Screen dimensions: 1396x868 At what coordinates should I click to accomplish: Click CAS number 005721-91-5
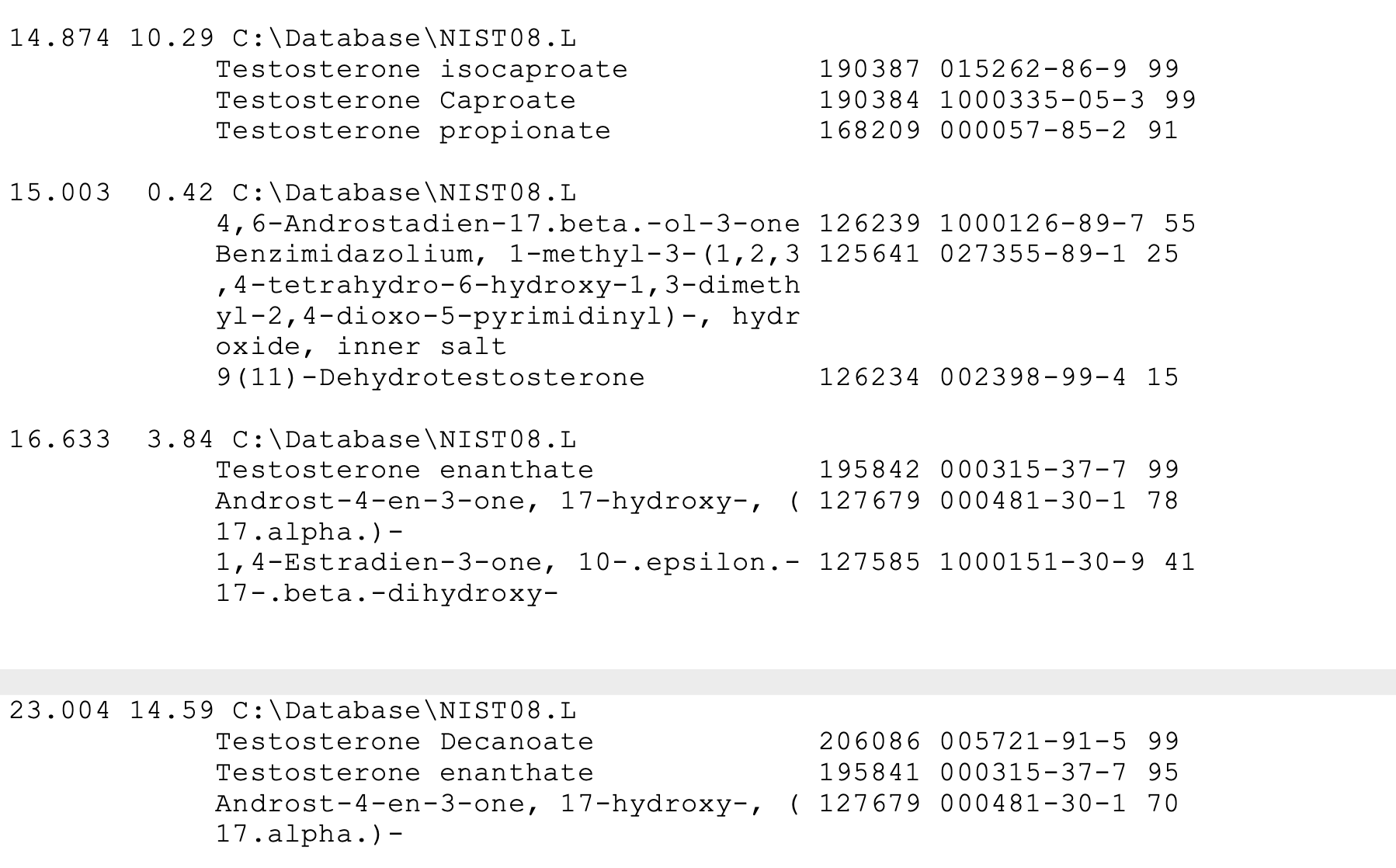point(1033,741)
